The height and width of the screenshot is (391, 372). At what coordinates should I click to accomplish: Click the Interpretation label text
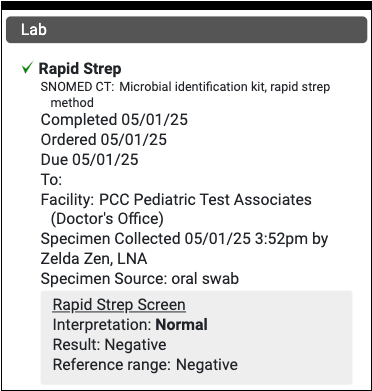(103, 325)
